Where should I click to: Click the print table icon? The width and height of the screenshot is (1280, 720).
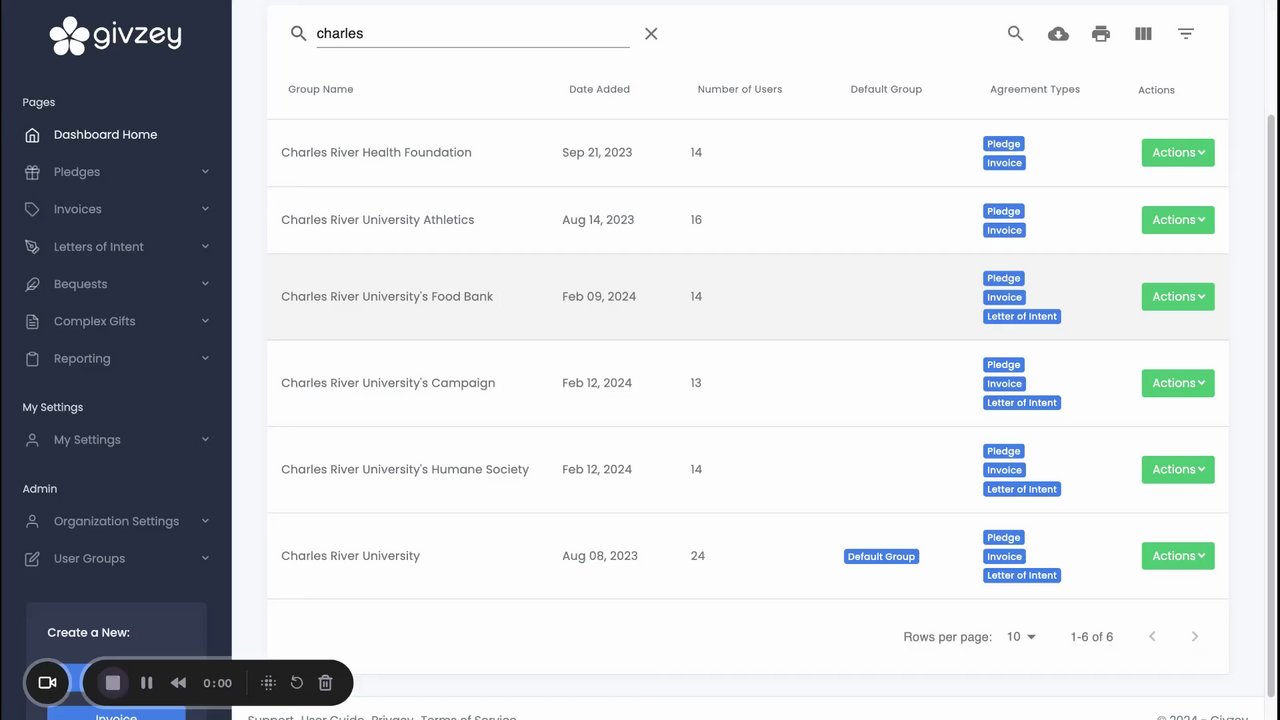tap(1101, 34)
